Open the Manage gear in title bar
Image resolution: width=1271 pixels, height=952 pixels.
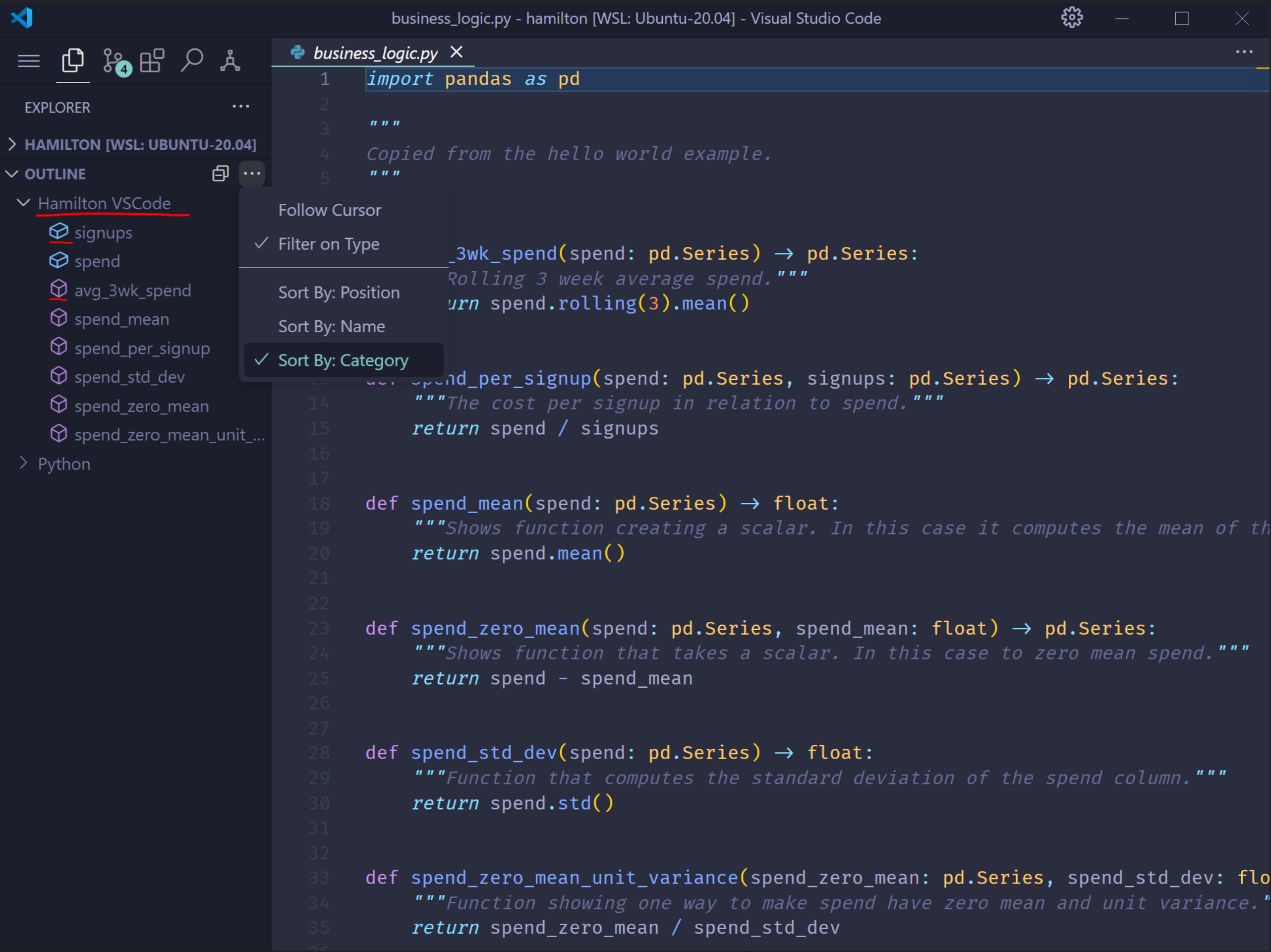point(1071,18)
